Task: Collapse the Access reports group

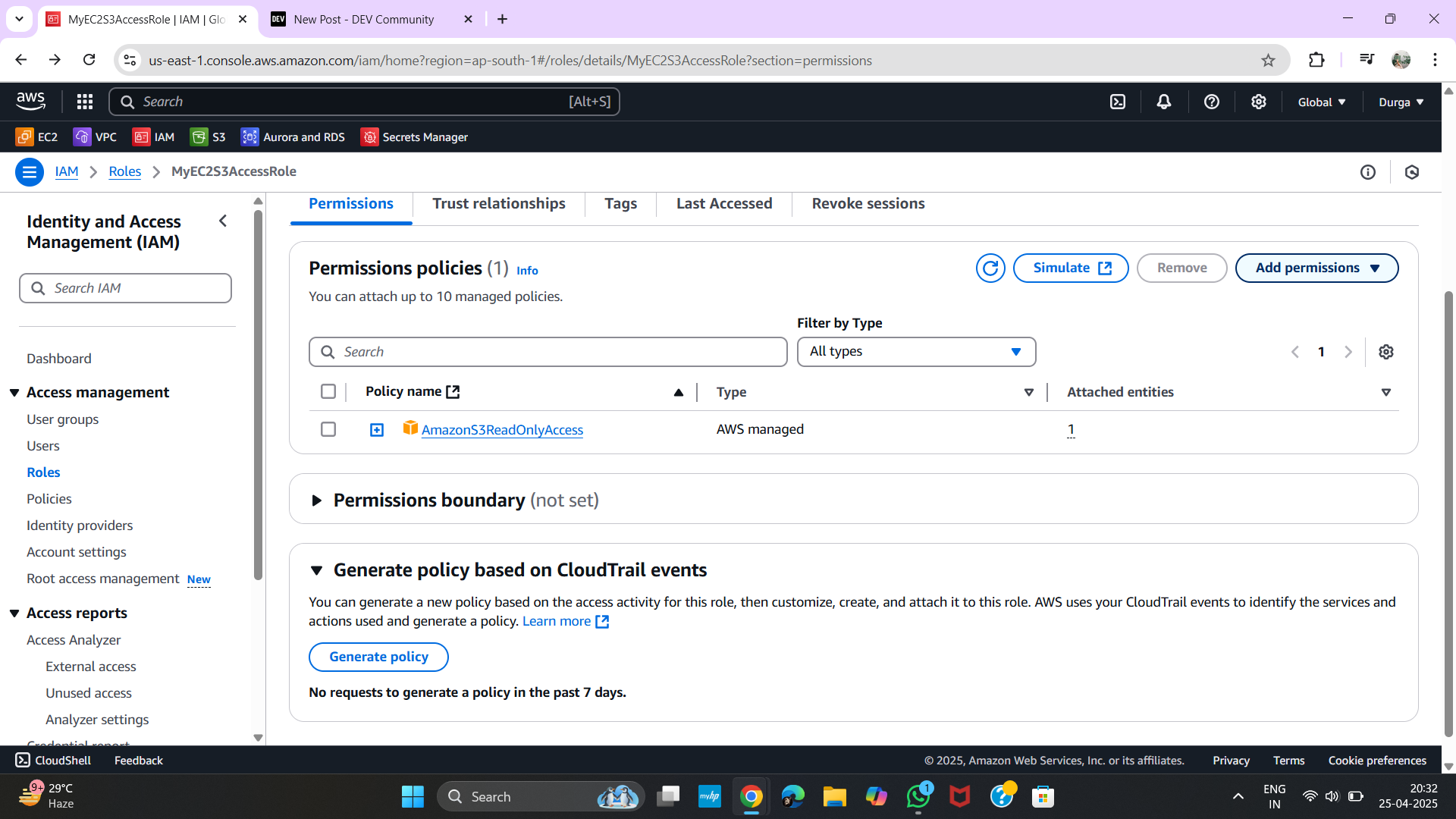Action: (14, 613)
